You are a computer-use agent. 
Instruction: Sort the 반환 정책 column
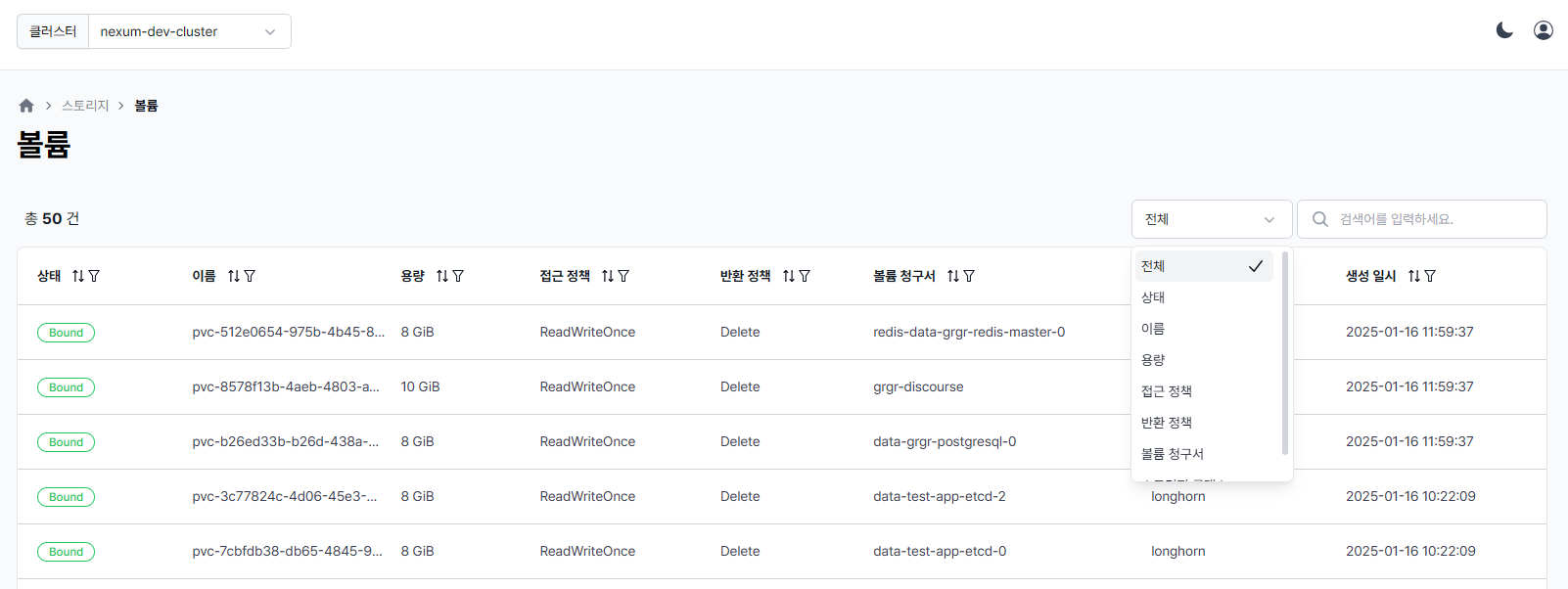789,276
